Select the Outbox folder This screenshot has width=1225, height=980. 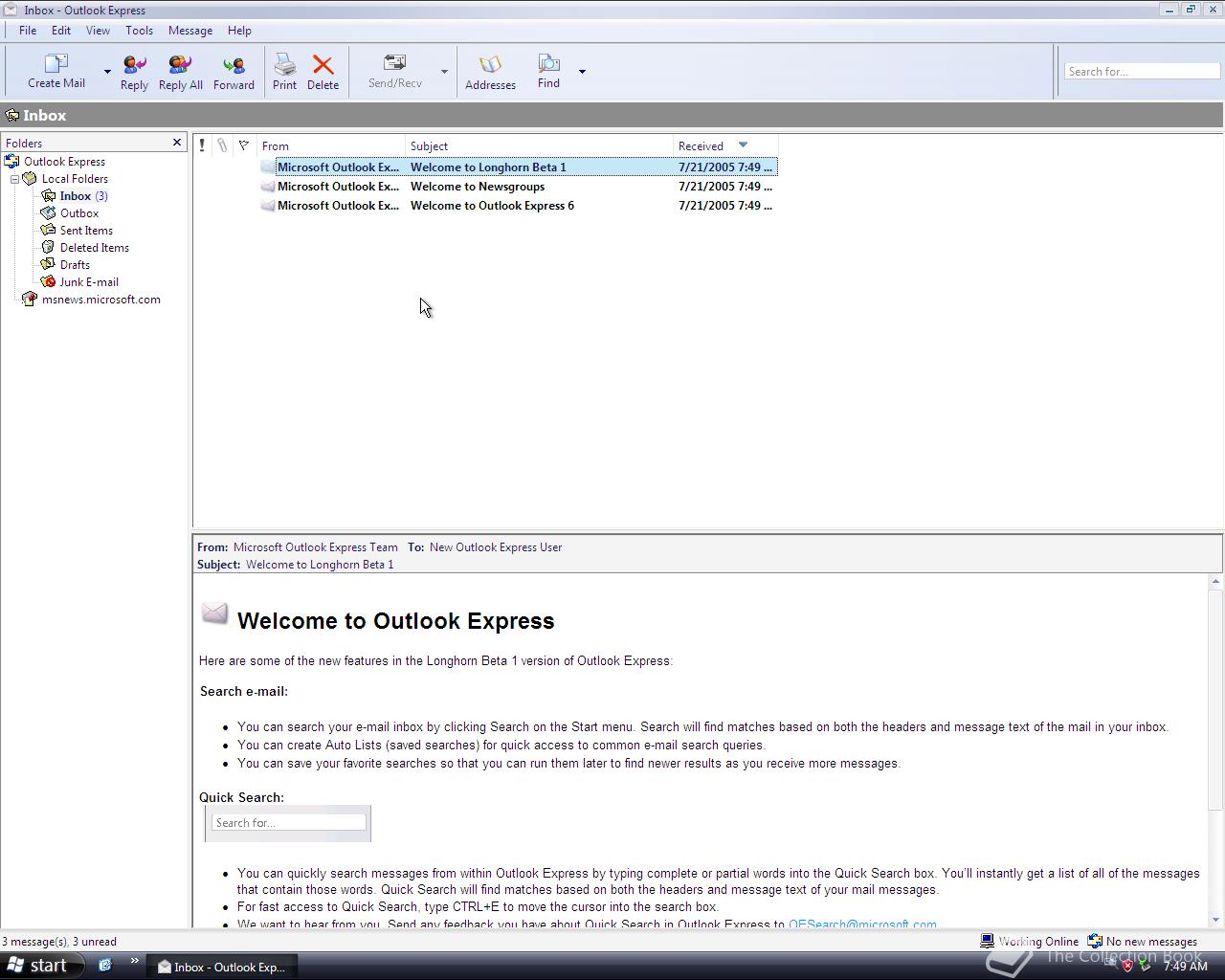pyautogui.click(x=79, y=213)
